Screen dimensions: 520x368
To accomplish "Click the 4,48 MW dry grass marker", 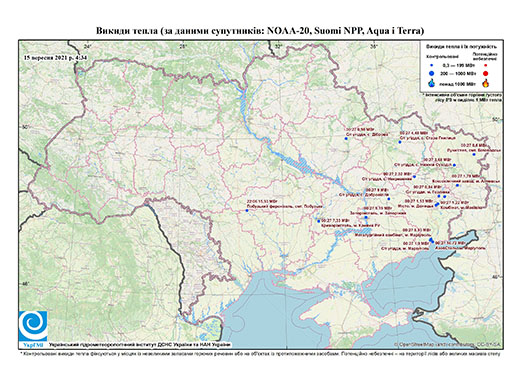I will 400,142.
